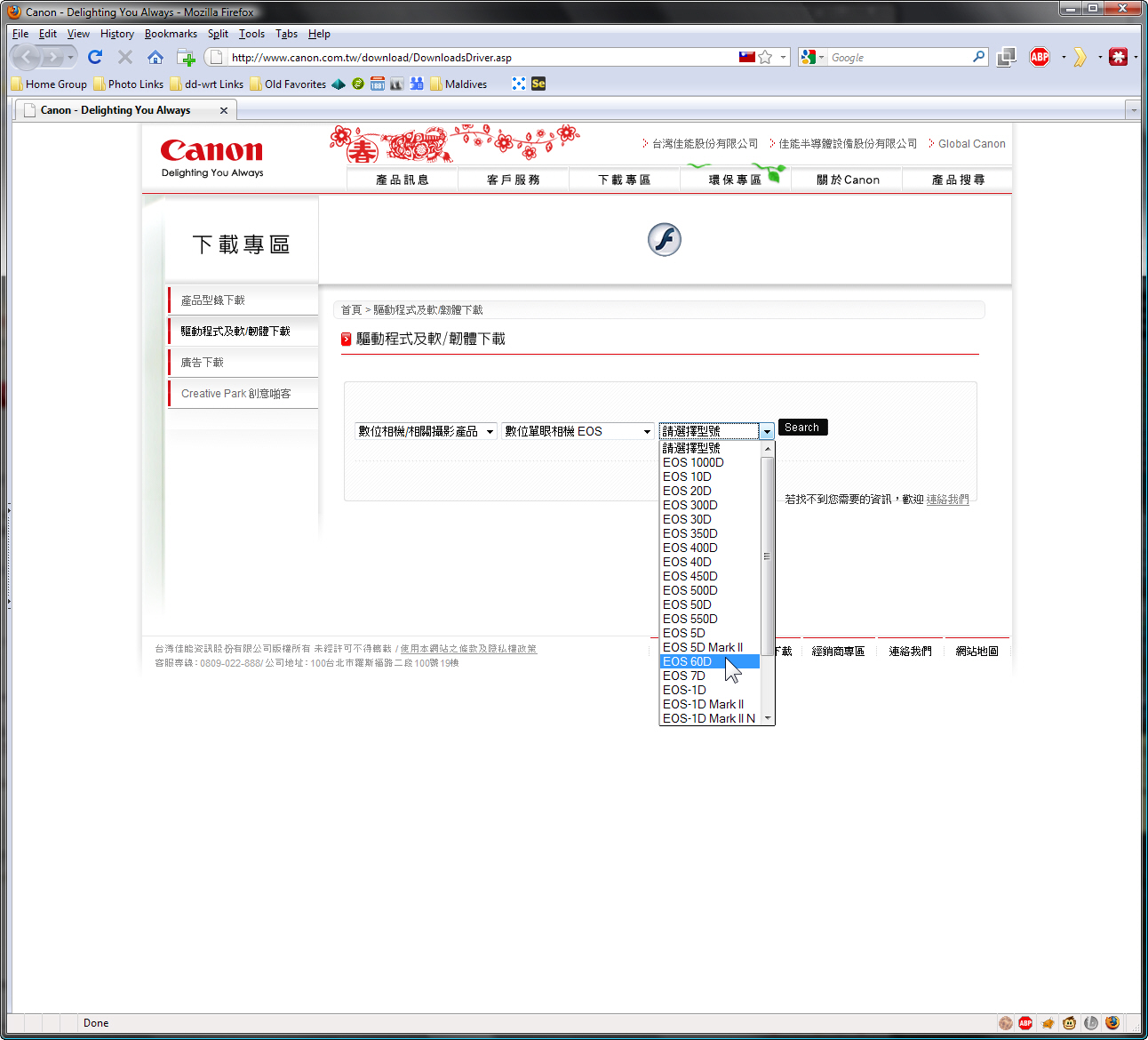The width and height of the screenshot is (1148, 1040).
Task: Open the Maldives bookmarks folder
Action: tap(458, 84)
